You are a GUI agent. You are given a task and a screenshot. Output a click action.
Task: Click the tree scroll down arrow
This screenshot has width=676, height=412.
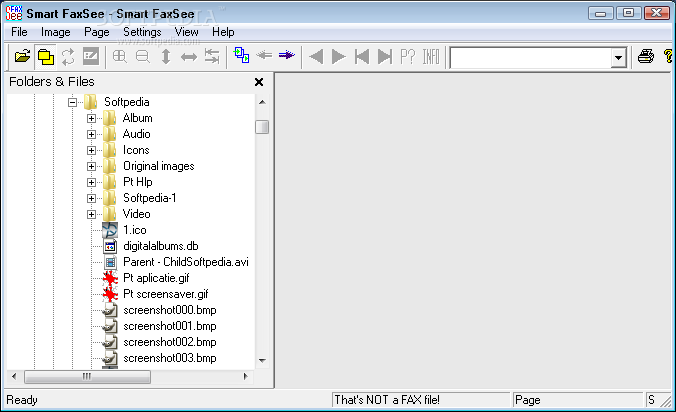pos(262,360)
